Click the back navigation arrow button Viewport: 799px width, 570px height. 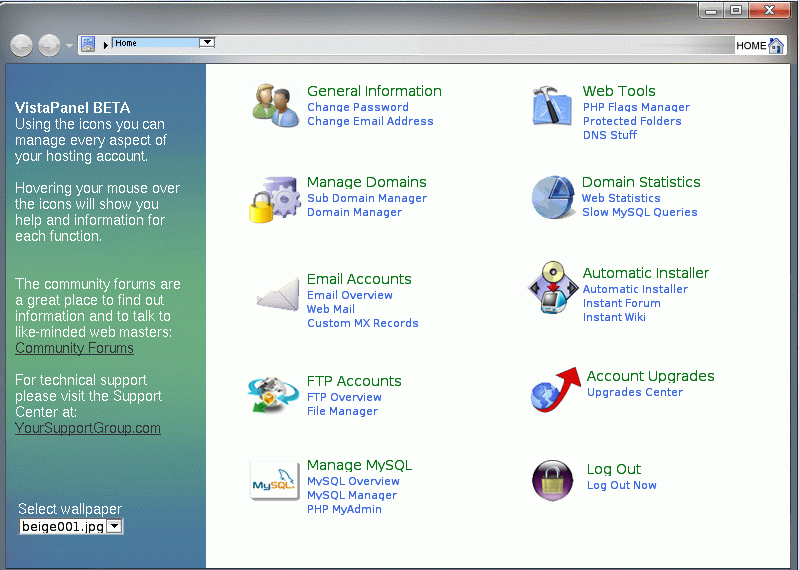tap(21, 46)
